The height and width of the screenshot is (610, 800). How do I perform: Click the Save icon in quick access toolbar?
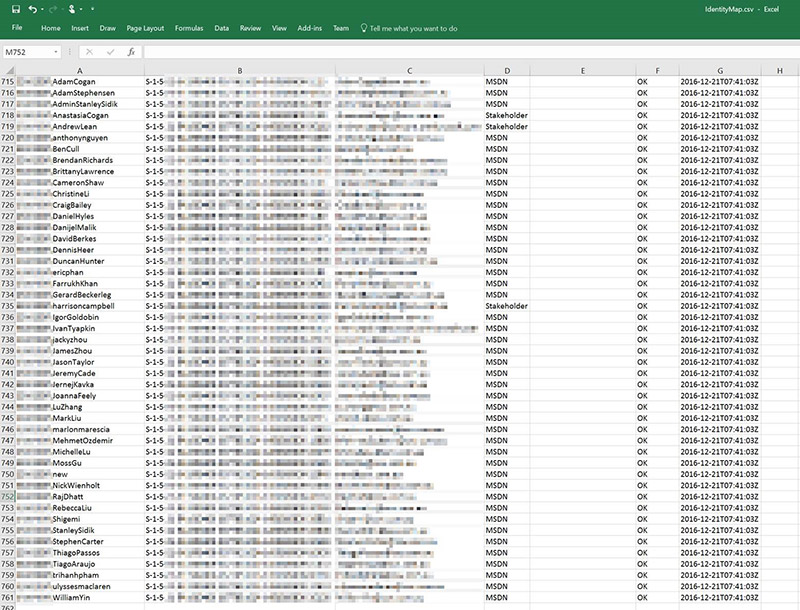click(x=15, y=9)
